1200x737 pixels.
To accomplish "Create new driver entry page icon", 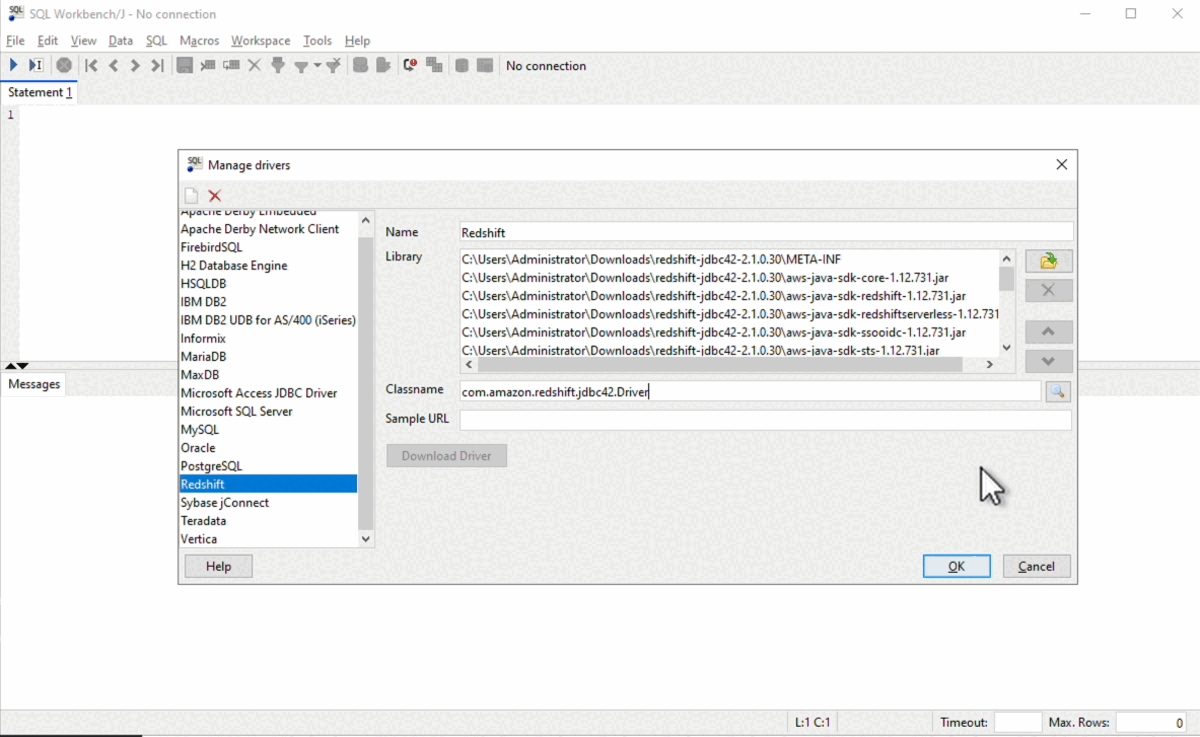I will pos(191,195).
